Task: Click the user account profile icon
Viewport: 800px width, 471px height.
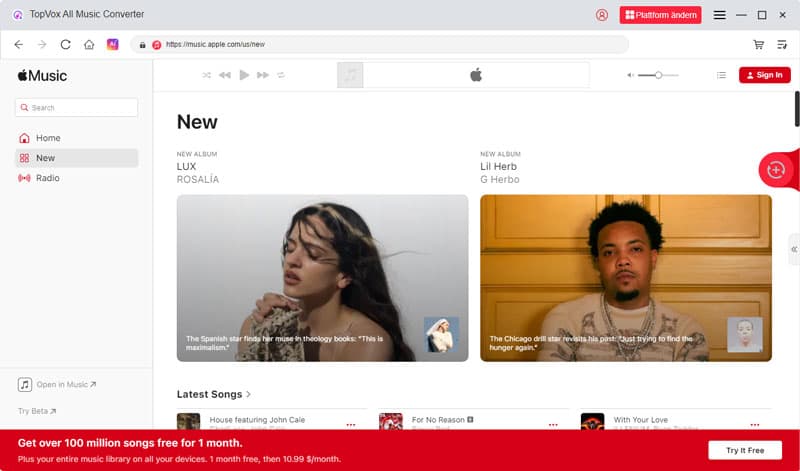Action: click(x=602, y=15)
